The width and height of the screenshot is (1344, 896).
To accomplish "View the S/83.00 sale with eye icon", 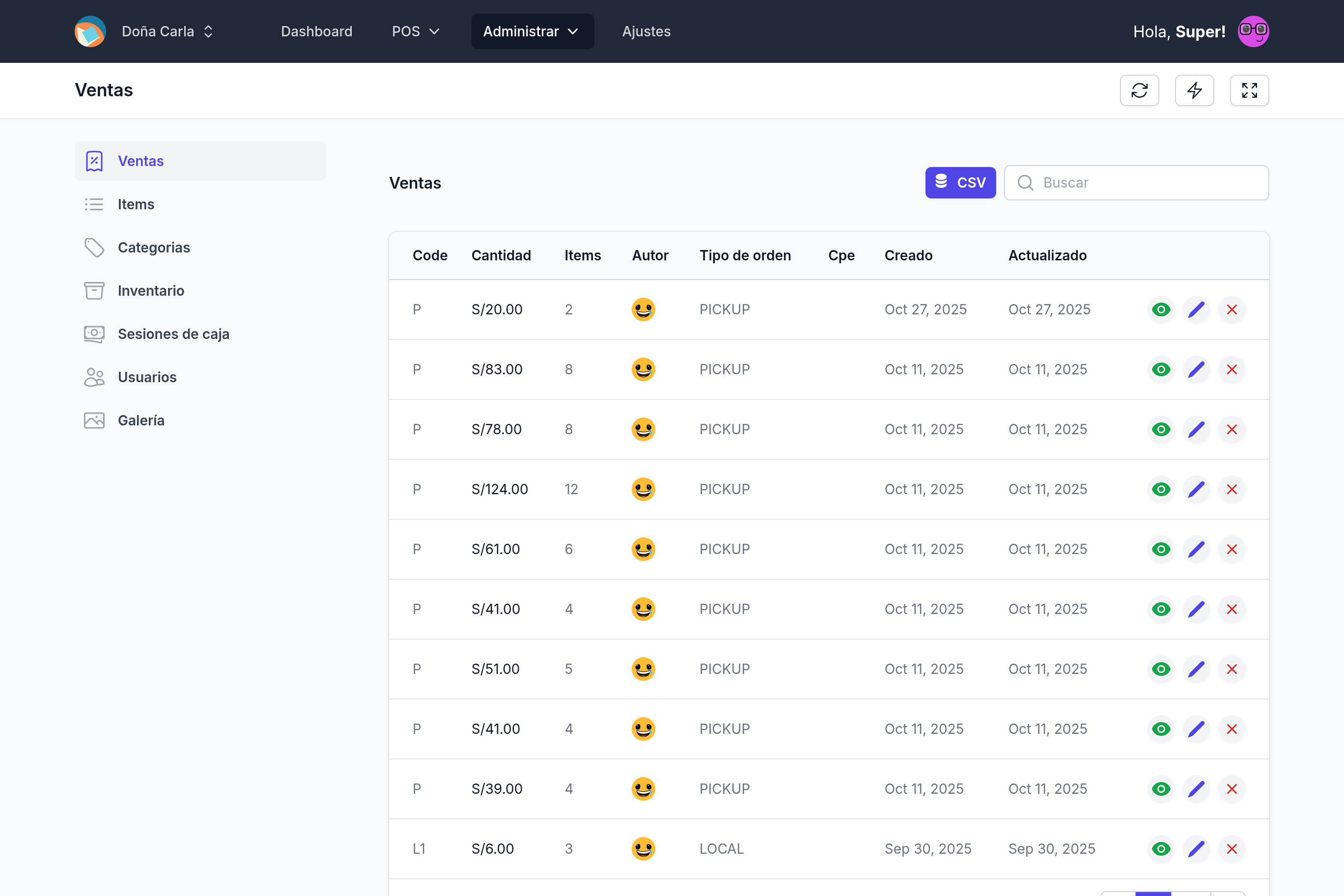I will (x=1161, y=370).
